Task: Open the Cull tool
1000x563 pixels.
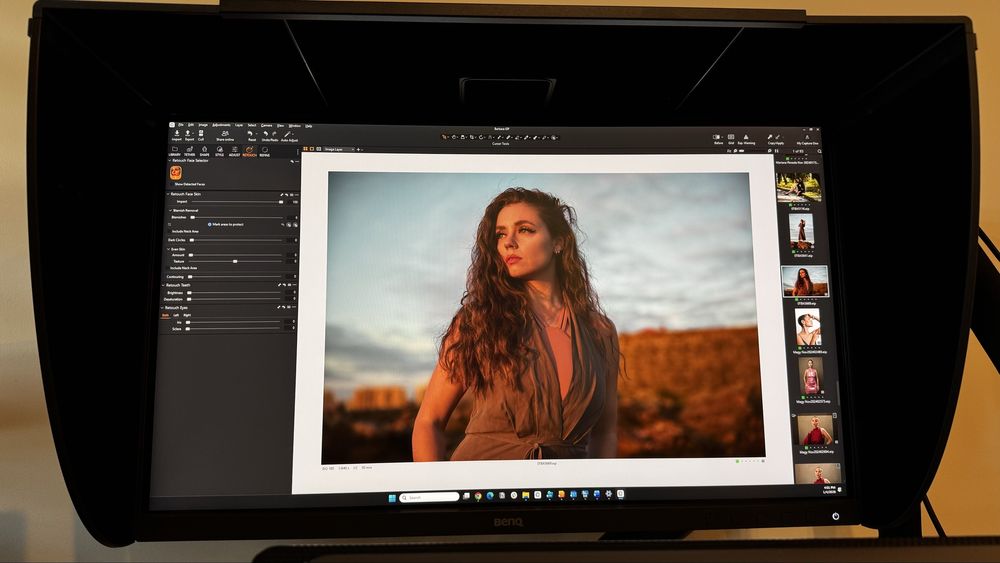Action: pos(201,133)
